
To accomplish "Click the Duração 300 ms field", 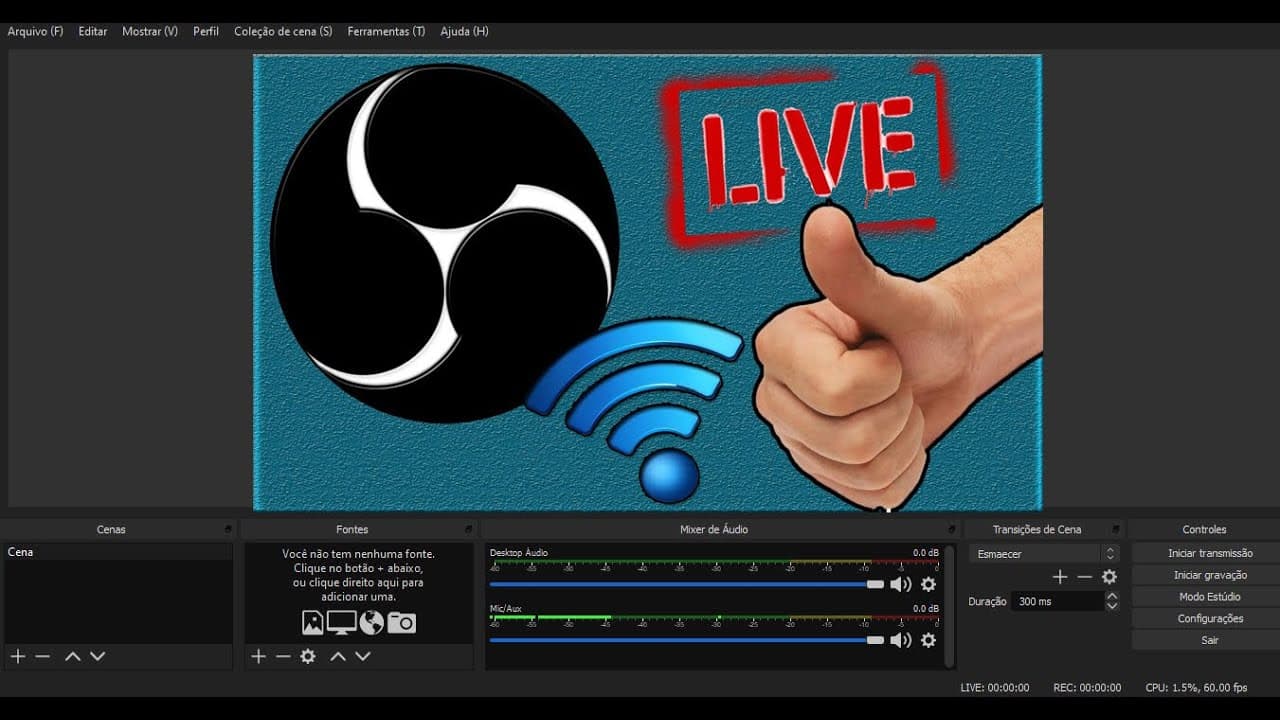I will pyautogui.click(x=1057, y=601).
